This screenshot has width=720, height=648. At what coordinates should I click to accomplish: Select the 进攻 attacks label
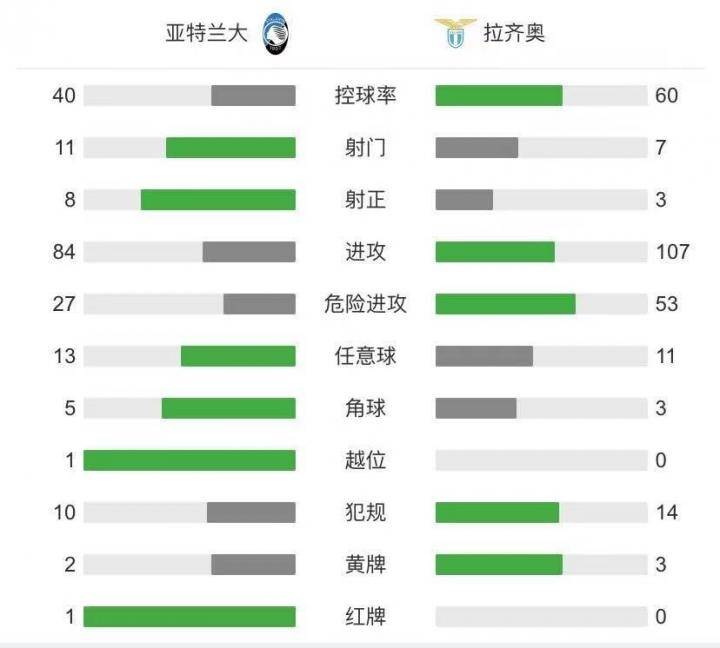366,252
